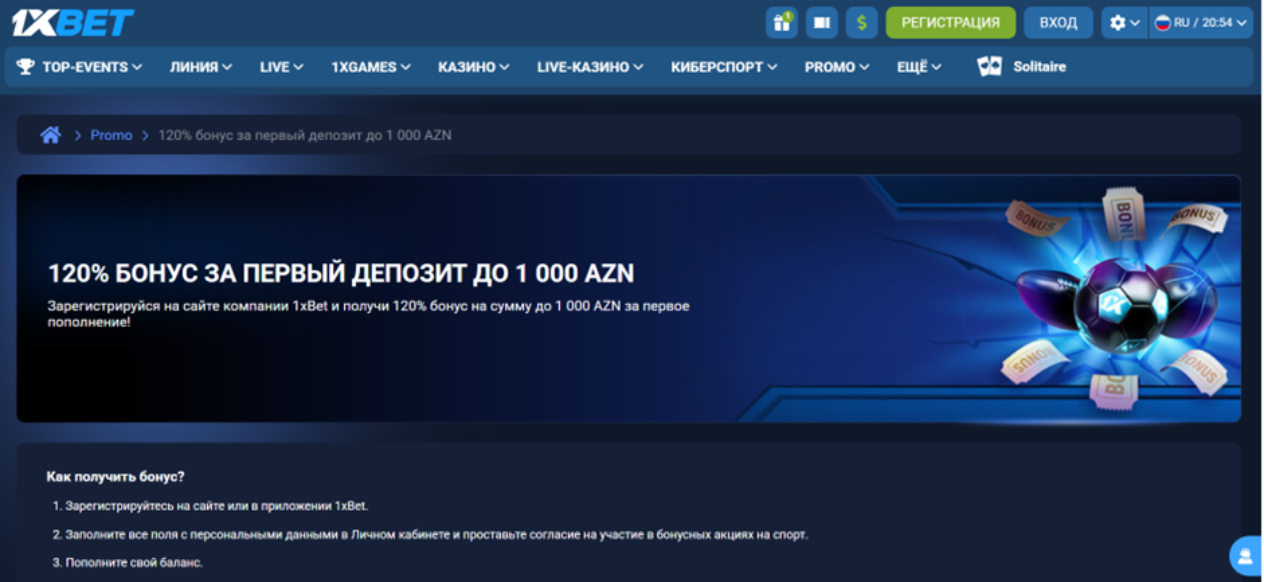Click breadcrumb text 120% бонус за первый депозит
Viewport: 1264px width, 582px height.
click(x=305, y=135)
